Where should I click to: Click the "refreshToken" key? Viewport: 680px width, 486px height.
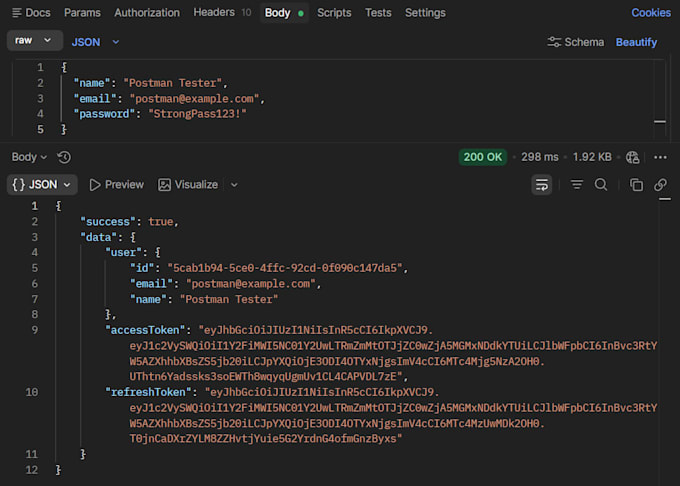point(148,392)
